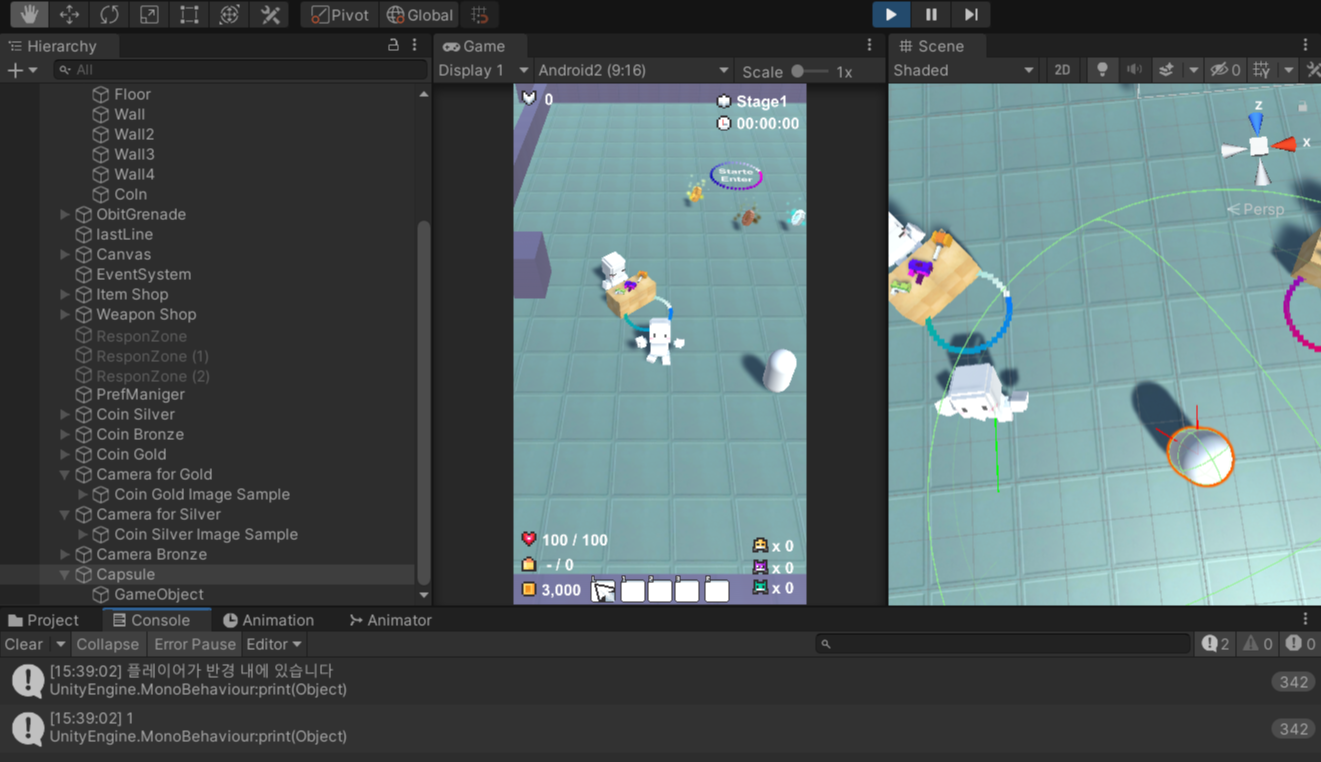Select EventSystem in the Hierarchy
The width and height of the screenshot is (1321, 762).
click(x=143, y=274)
